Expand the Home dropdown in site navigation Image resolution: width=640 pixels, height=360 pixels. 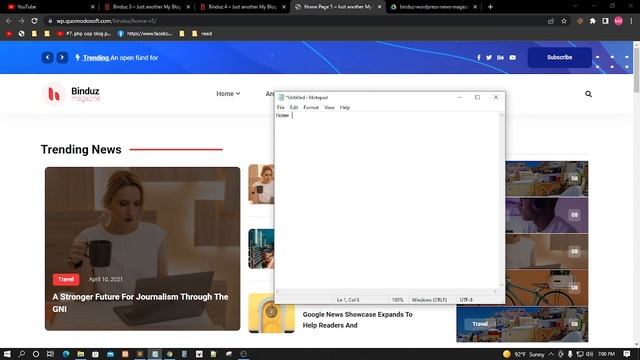[x=228, y=94]
